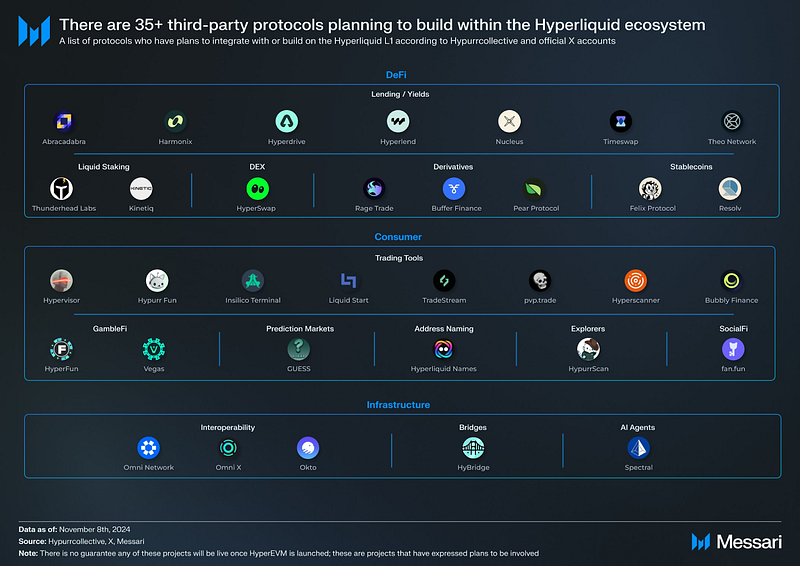This screenshot has height=566, width=800.
Task: Select the purple fan.fun icon
Action: (x=733, y=349)
